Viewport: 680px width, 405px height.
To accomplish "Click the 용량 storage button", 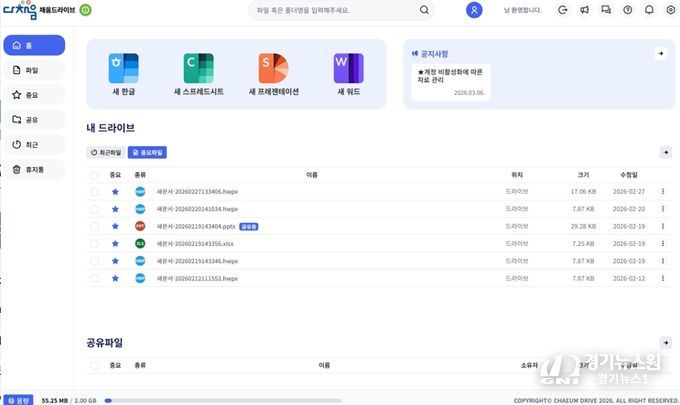I will (x=18, y=399).
